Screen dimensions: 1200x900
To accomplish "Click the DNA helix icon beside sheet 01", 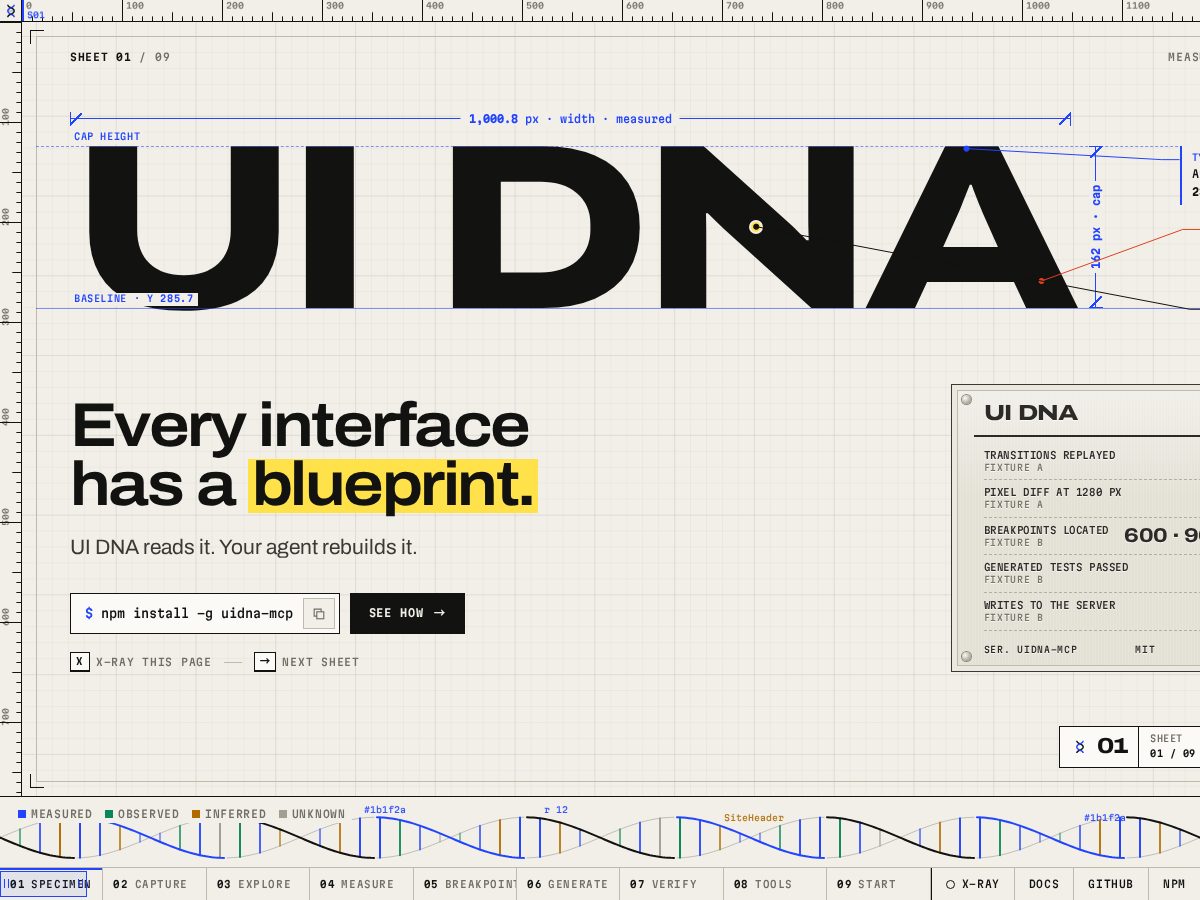I will (1080, 746).
